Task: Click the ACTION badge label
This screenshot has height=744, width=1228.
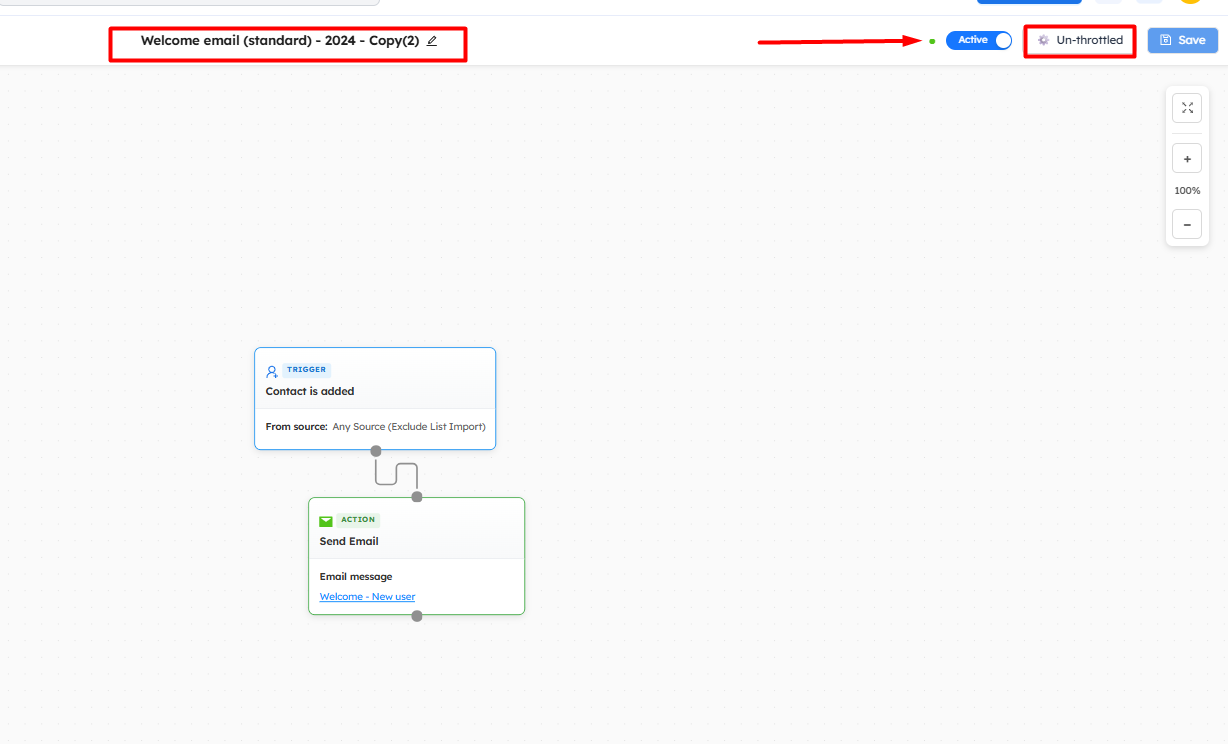Action: pyautogui.click(x=358, y=520)
